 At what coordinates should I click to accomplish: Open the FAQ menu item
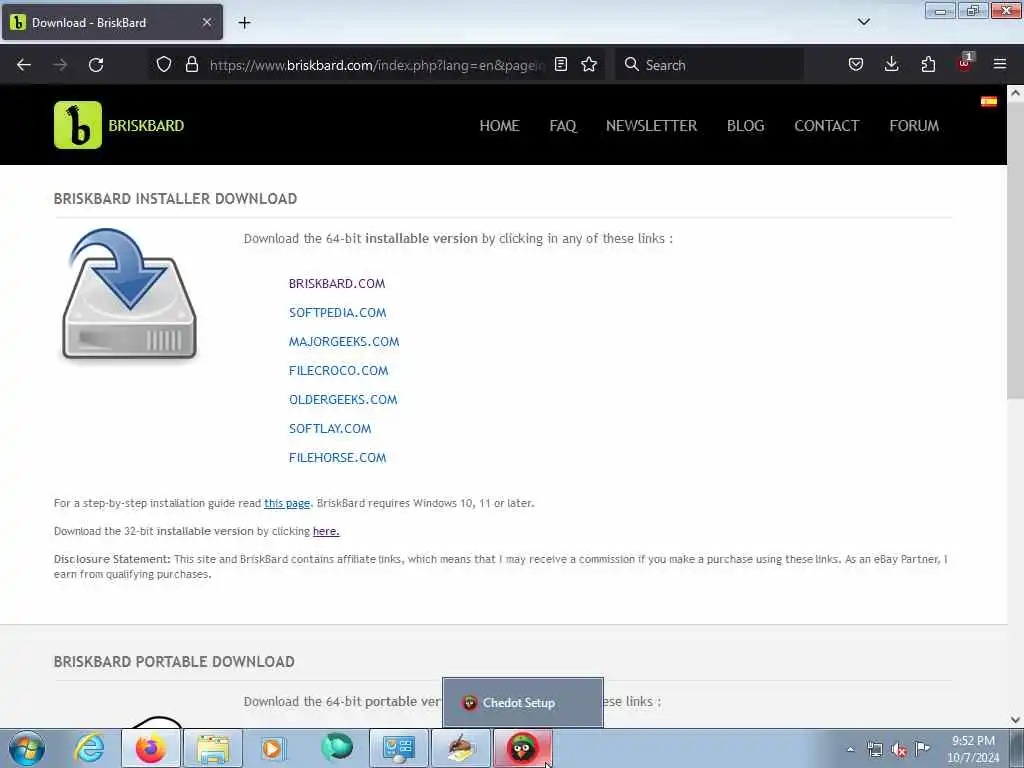[563, 125]
